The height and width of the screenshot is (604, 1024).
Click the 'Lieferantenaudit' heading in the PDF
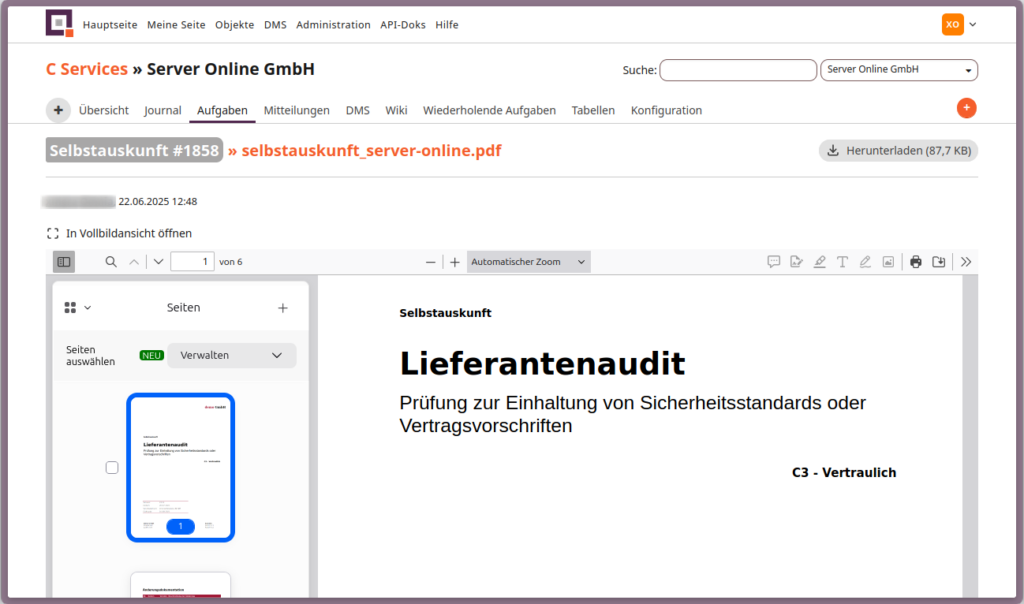click(x=542, y=364)
